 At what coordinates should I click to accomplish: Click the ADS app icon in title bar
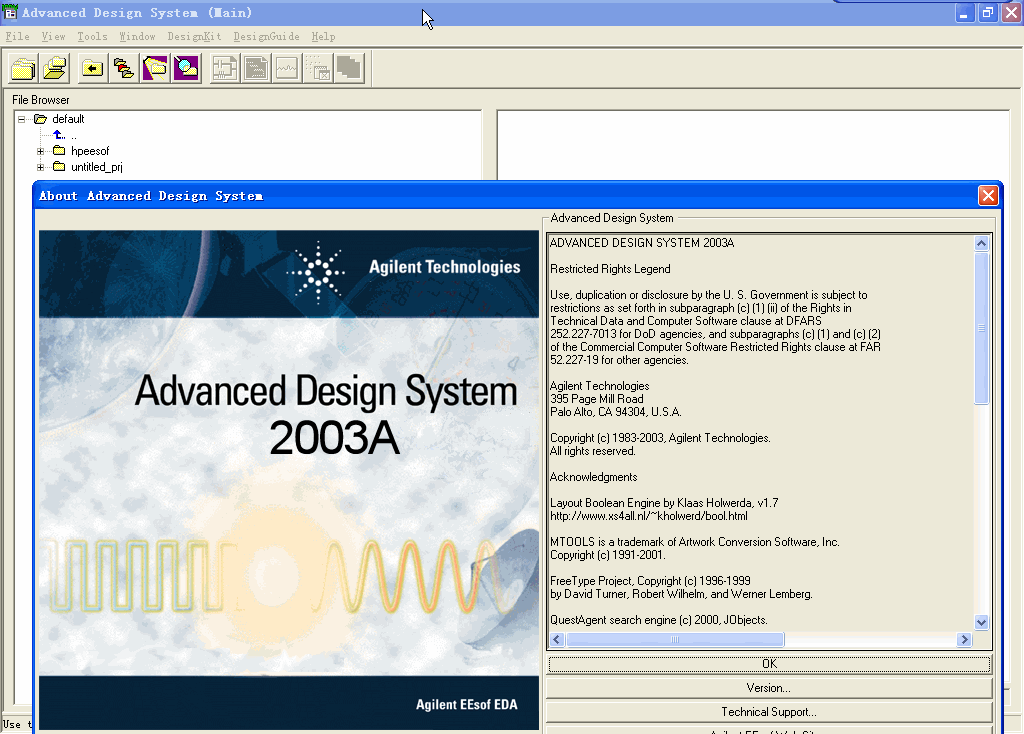click(10, 12)
